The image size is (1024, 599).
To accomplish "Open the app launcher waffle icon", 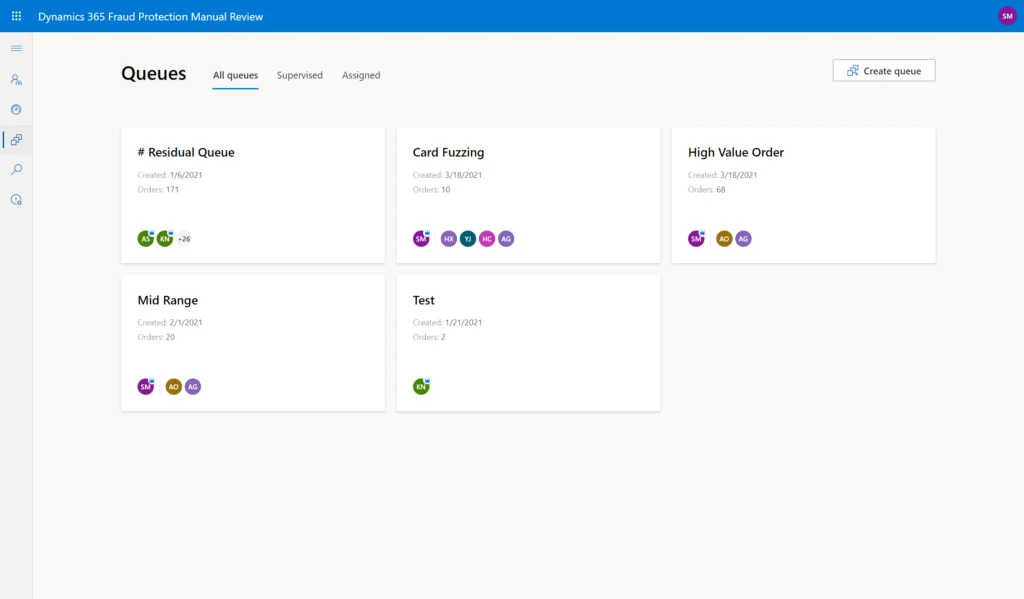I will 16,16.
